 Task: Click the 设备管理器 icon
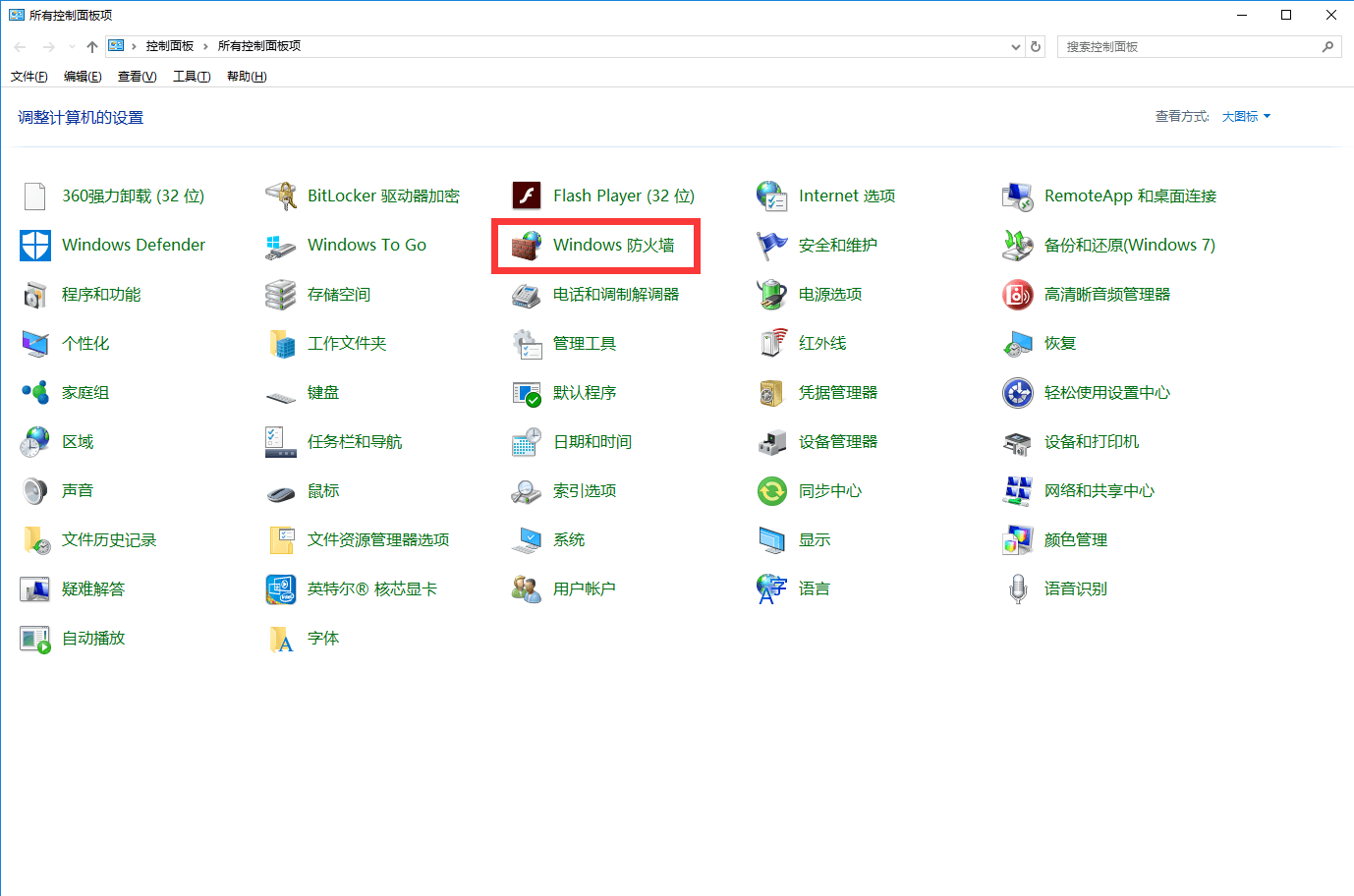click(772, 442)
